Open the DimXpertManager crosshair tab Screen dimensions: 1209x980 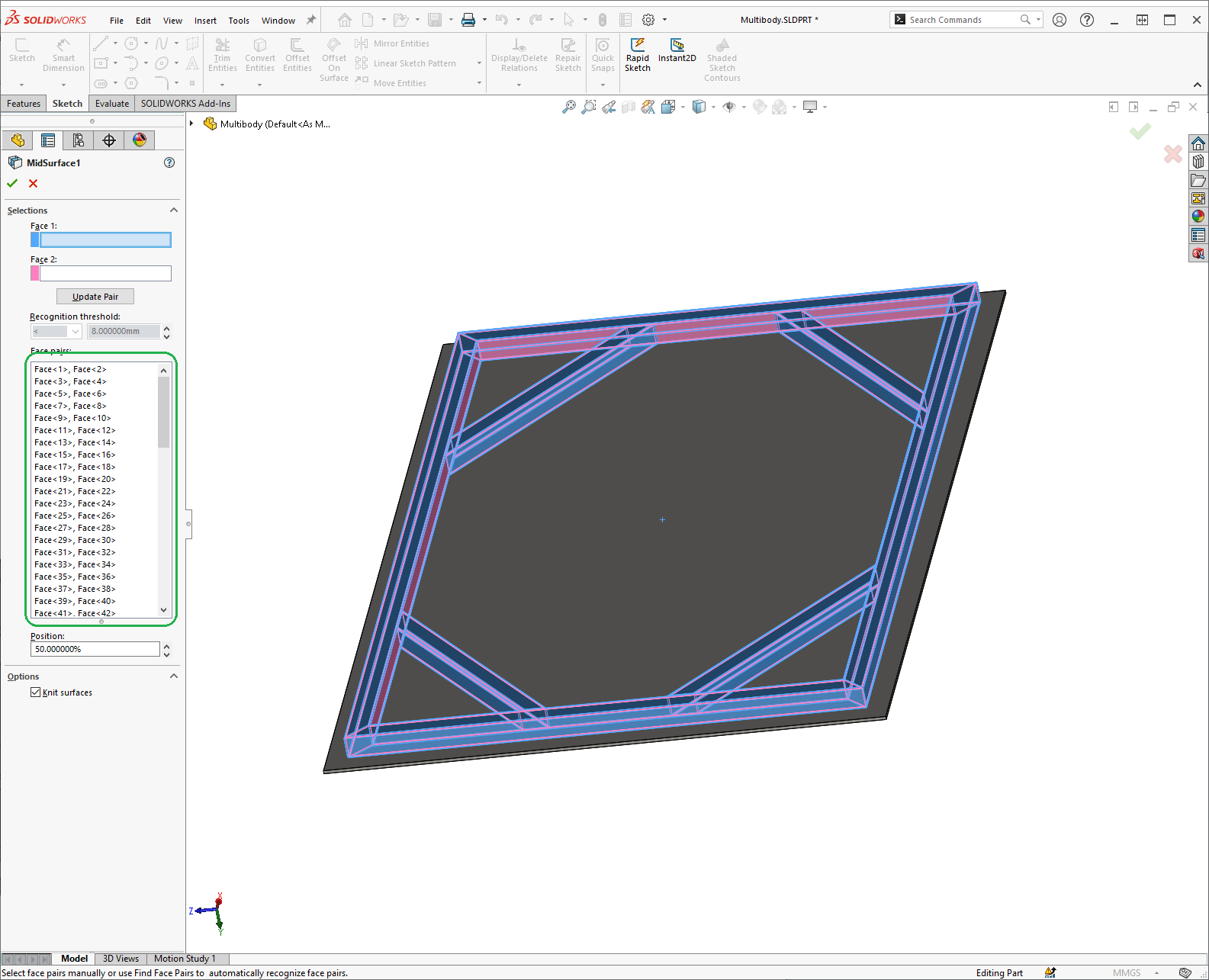[x=109, y=140]
